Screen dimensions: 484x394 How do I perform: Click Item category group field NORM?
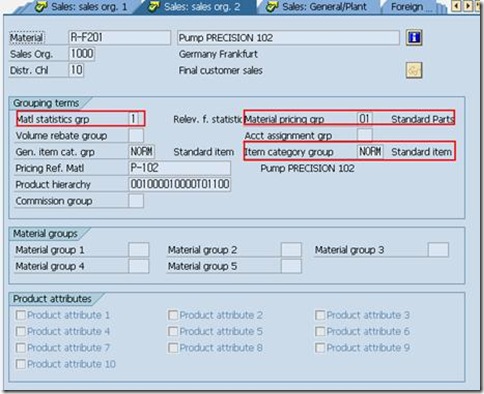click(370, 152)
